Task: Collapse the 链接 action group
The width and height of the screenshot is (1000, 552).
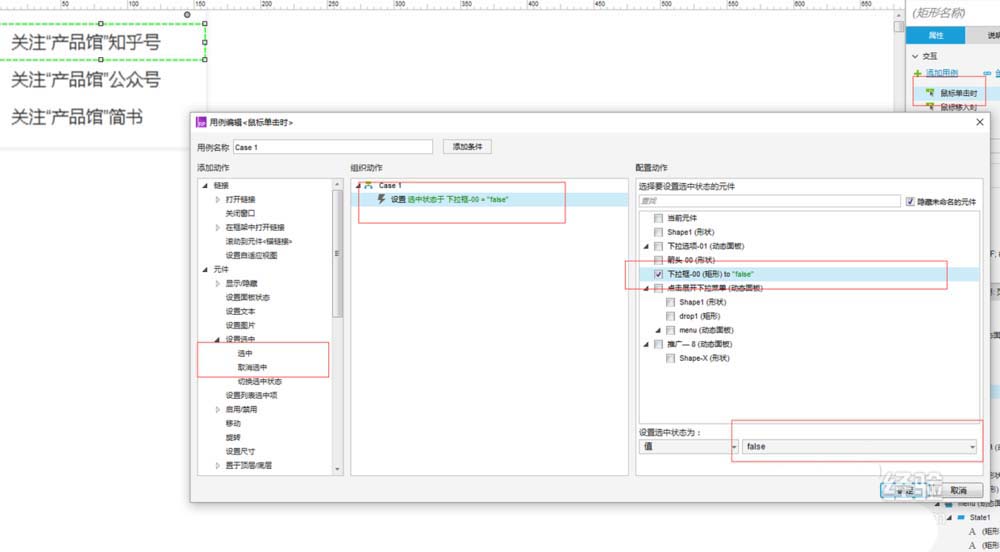Action: 205,185
